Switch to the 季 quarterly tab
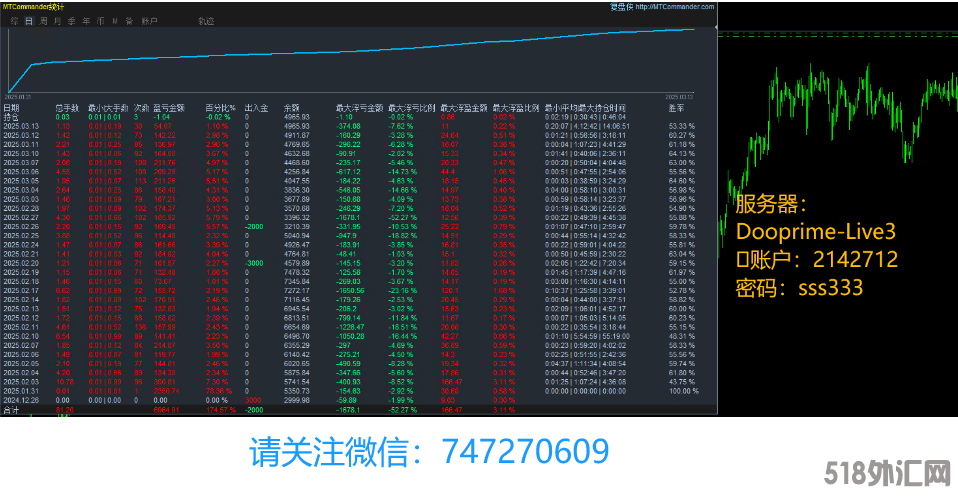958x497 pixels. [71, 21]
